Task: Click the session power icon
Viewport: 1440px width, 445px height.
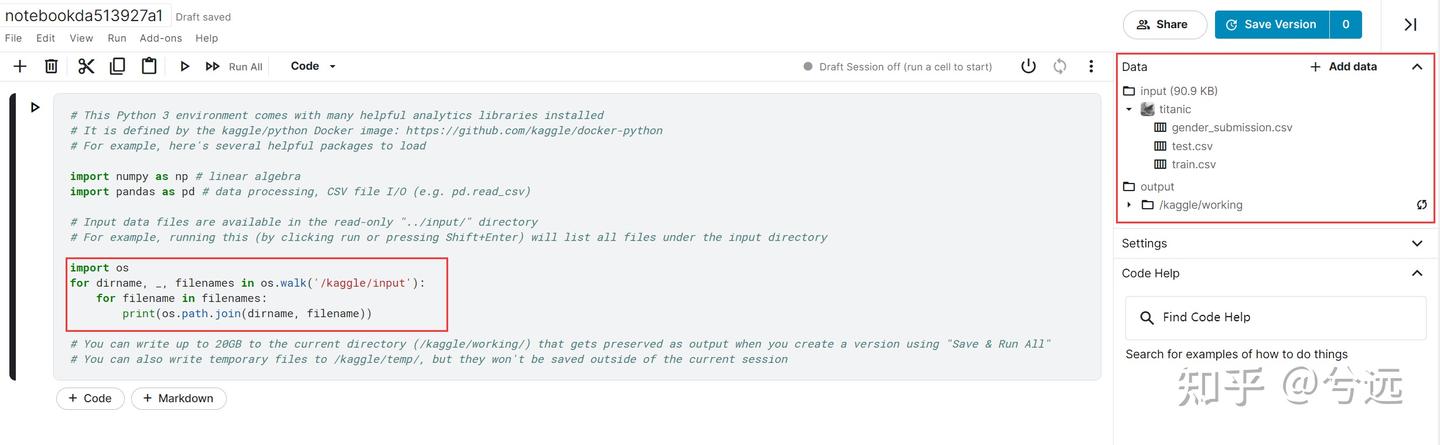Action: [1028, 66]
